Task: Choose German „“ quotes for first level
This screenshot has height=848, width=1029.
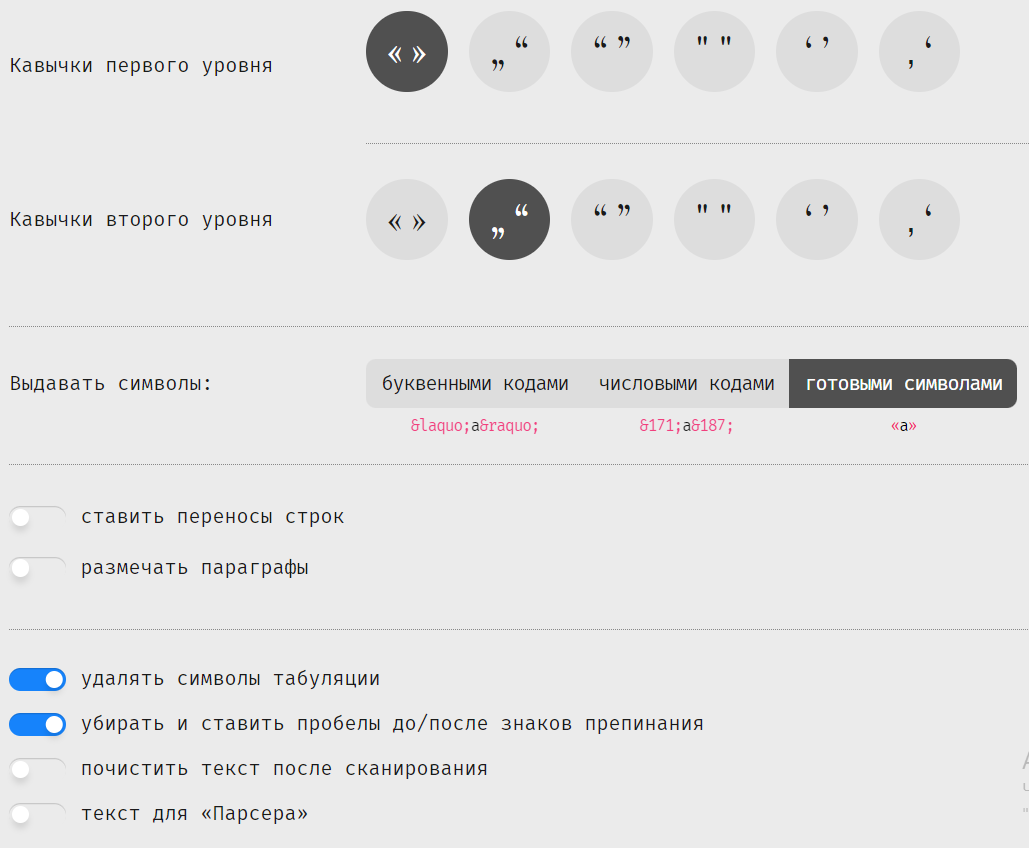Action: click(x=509, y=52)
